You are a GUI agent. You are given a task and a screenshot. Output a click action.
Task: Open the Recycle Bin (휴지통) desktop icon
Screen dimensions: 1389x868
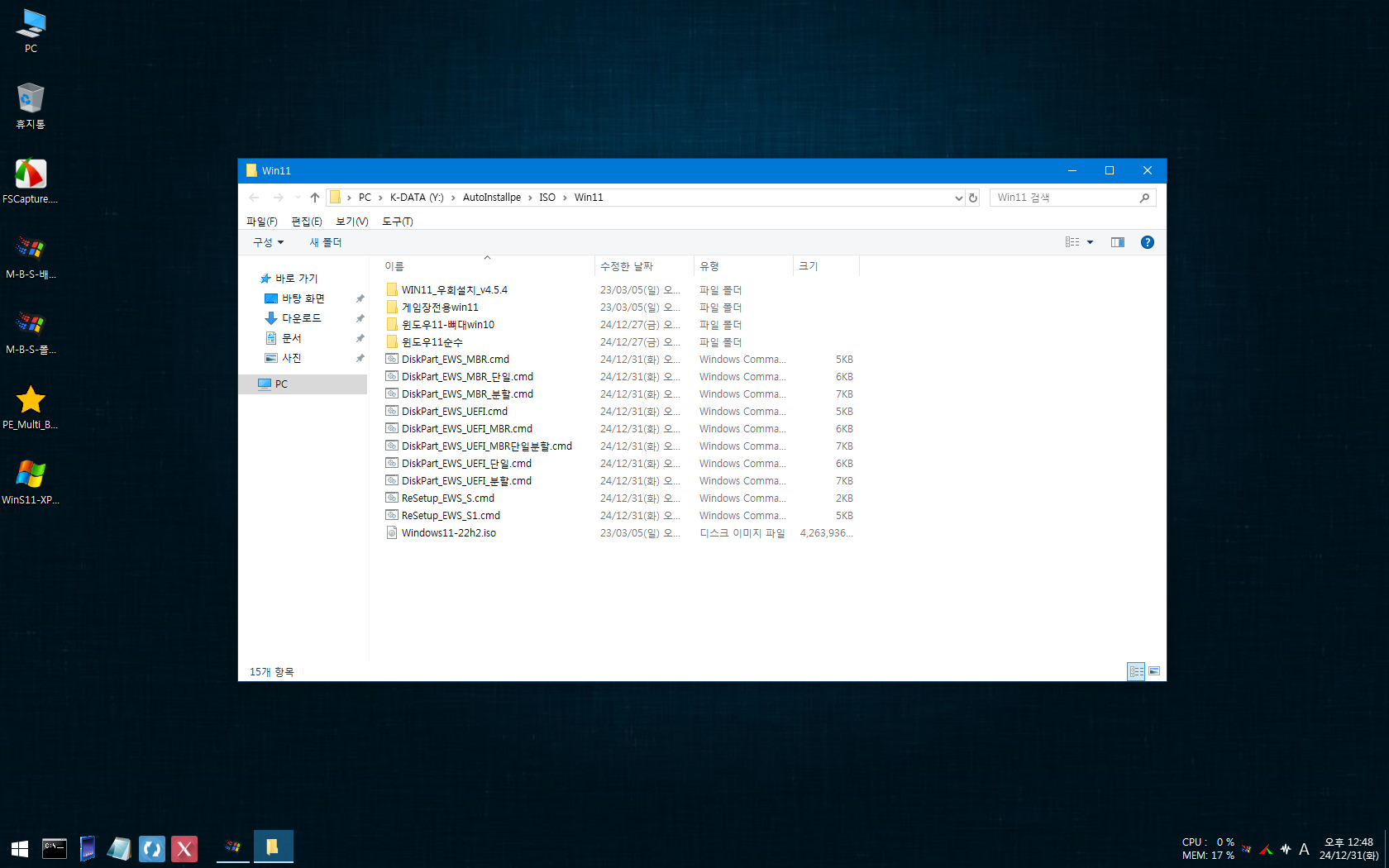coord(31,106)
